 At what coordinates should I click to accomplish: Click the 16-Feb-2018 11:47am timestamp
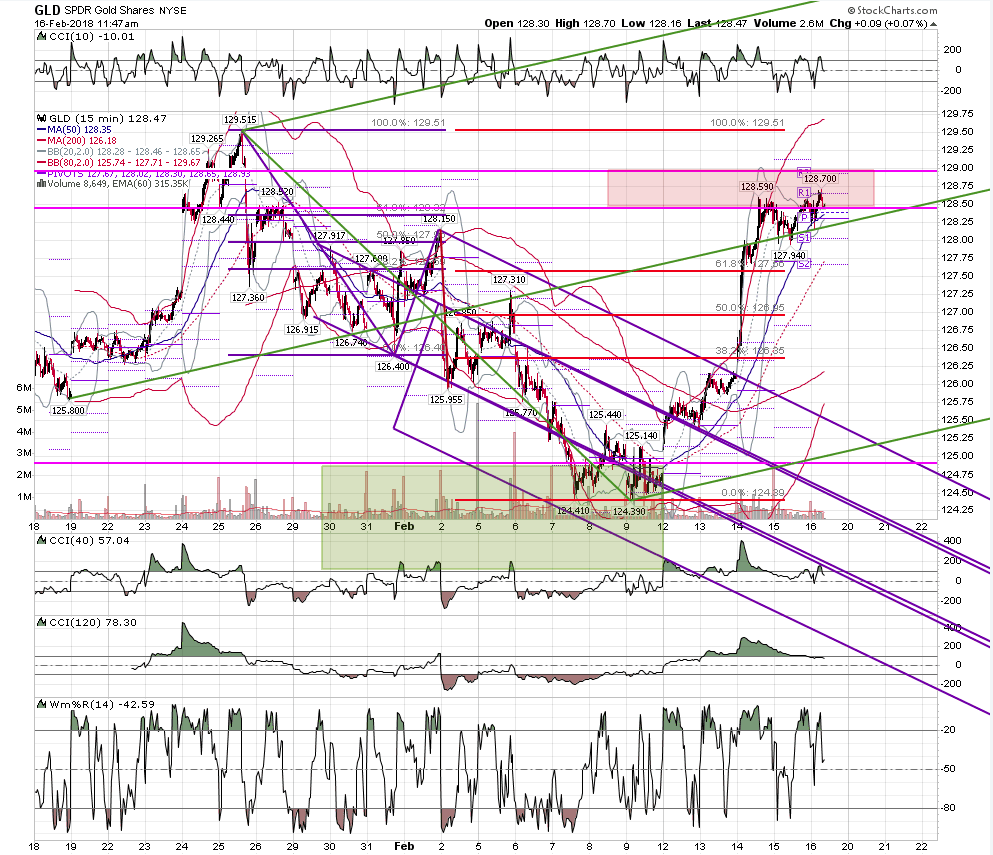[86, 23]
